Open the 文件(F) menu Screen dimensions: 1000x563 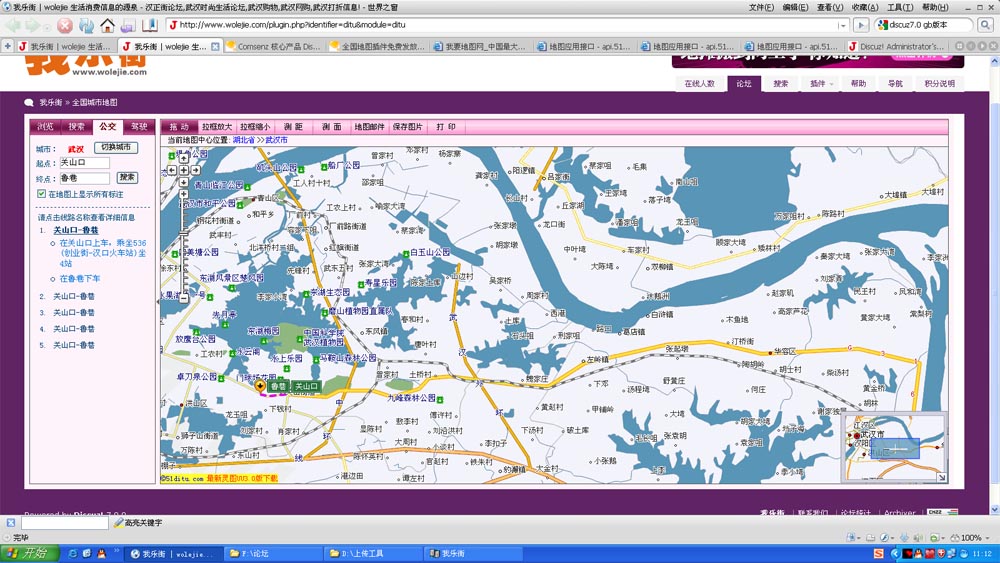[x=761, y=7]
